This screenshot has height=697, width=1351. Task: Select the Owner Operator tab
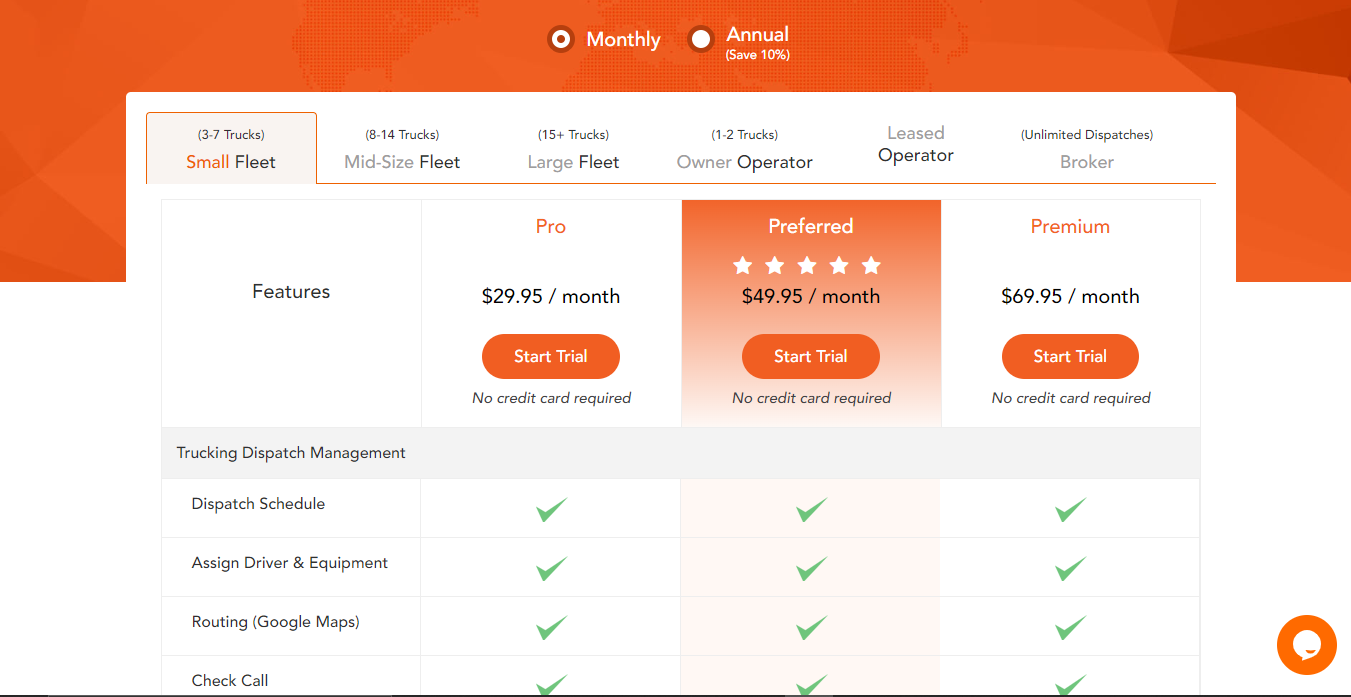(744, 150)
